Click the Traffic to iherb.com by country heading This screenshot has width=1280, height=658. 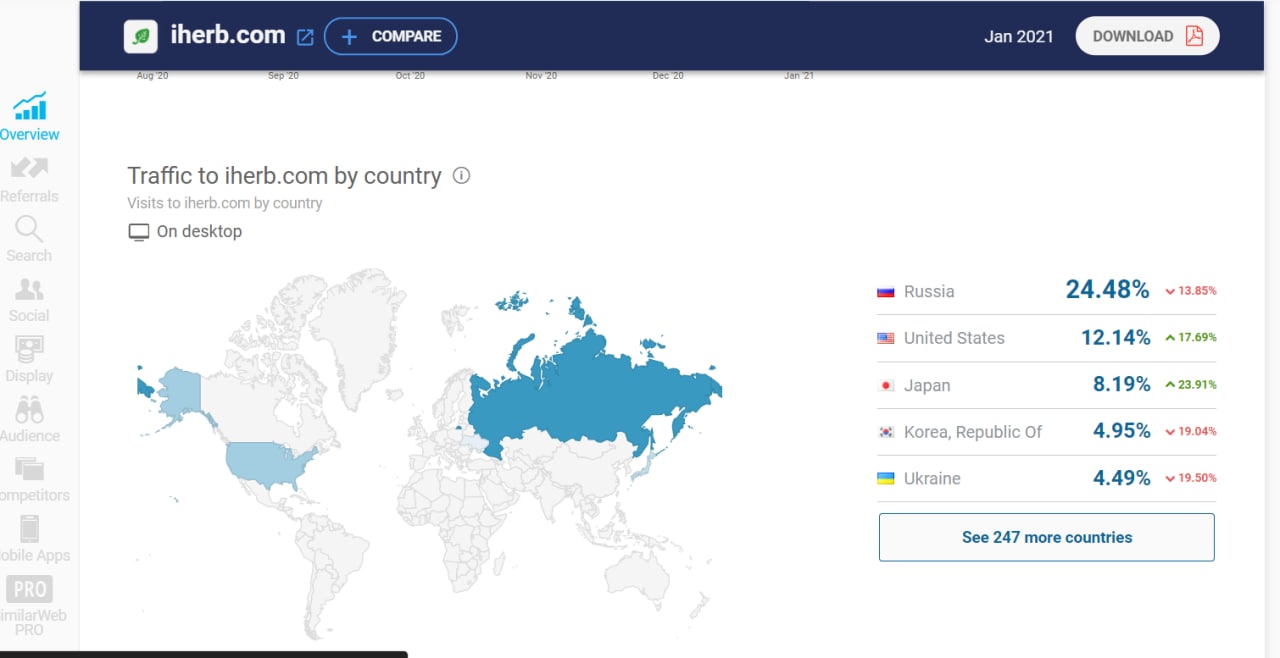coord(284,176)
